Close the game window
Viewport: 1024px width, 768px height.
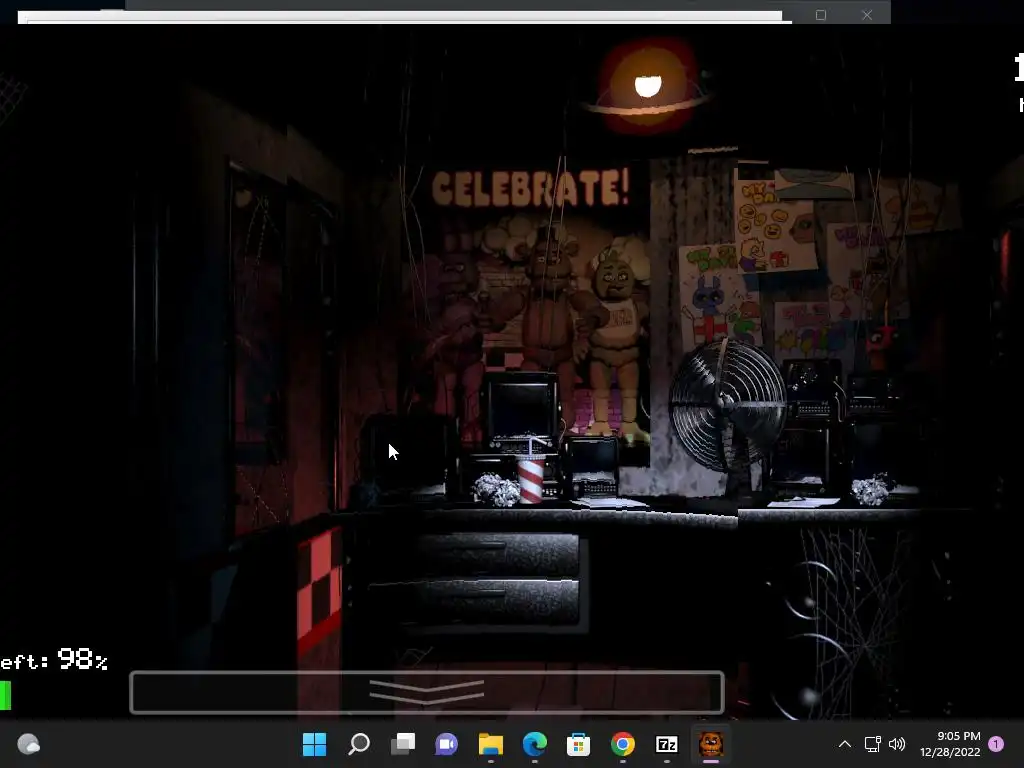point(867,15)
